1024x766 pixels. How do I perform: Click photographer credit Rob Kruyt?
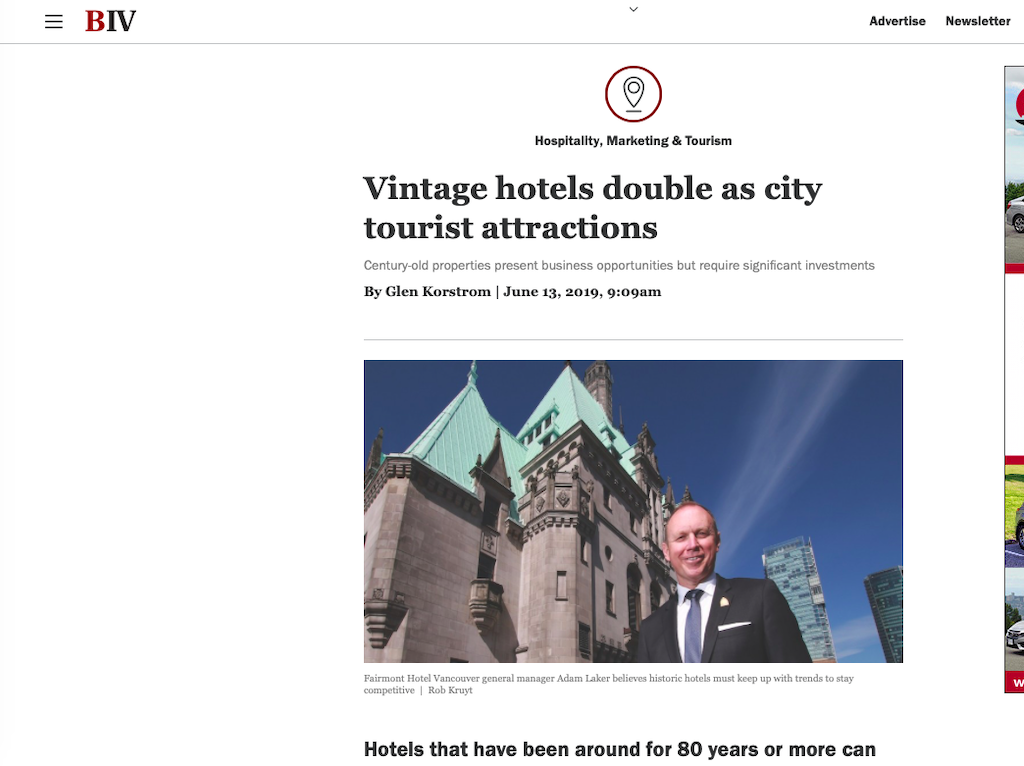click(450, 690)
